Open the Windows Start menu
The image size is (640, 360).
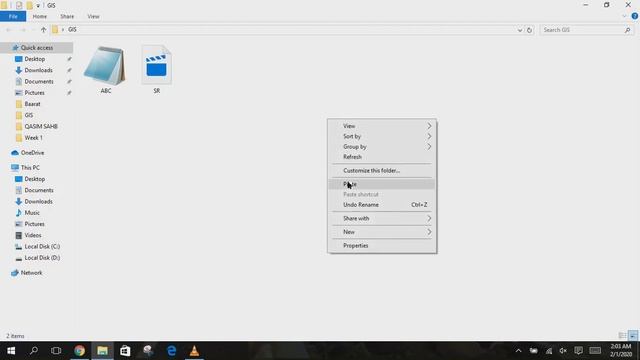pyautogui.click(x=11, y=351)
